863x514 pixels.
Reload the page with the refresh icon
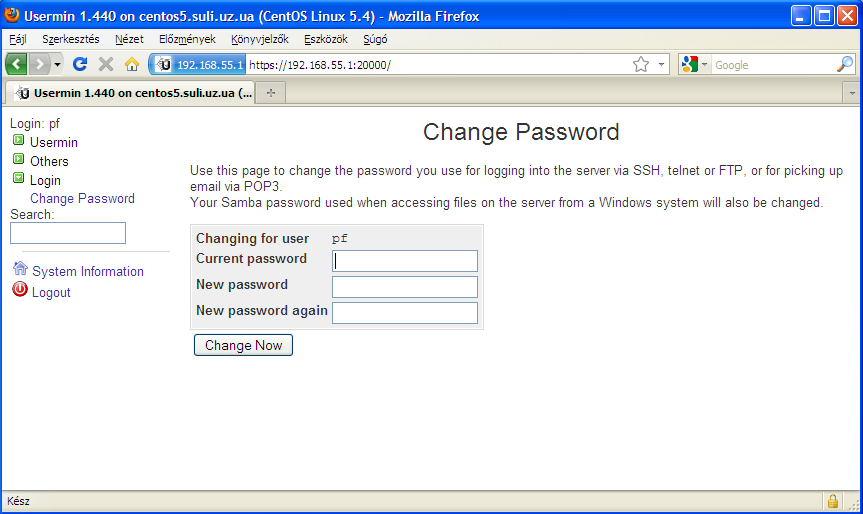pos(81,64)
